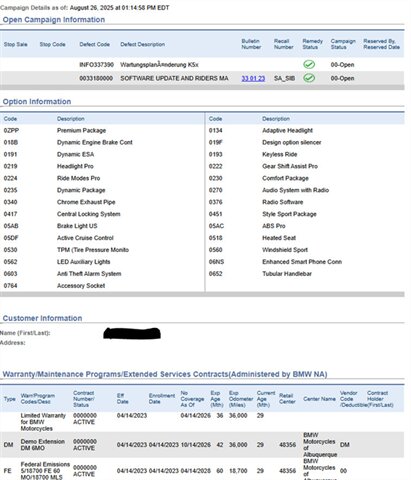Viewport: 411px width, 480px height.
Task: Click Heated Seat option
Action: click(279, 238)
